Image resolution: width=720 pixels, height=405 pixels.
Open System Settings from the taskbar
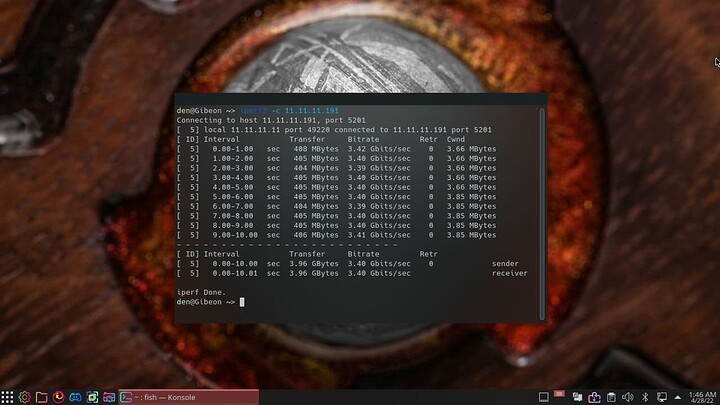click(x=25, y=397)
